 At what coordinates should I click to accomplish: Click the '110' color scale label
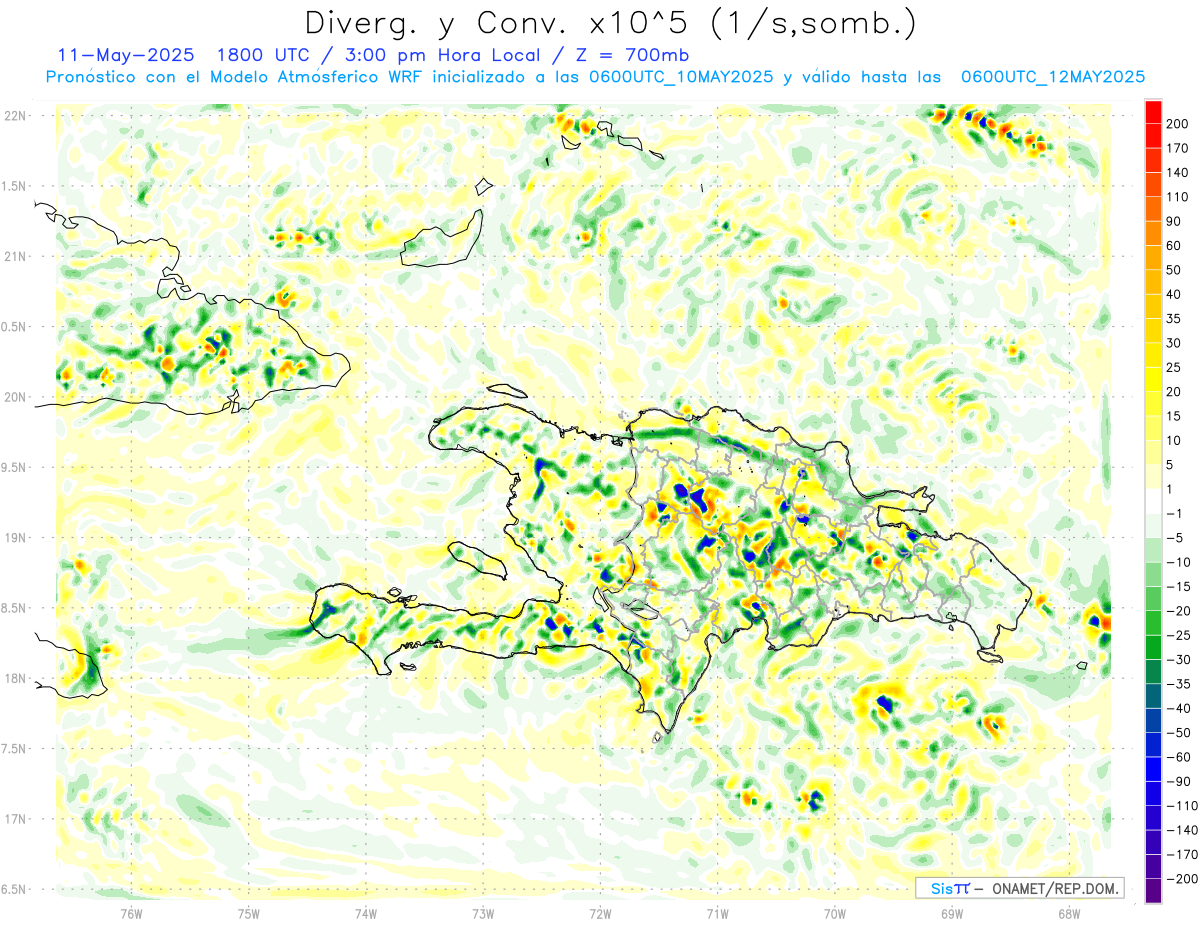click(1178, 197)
